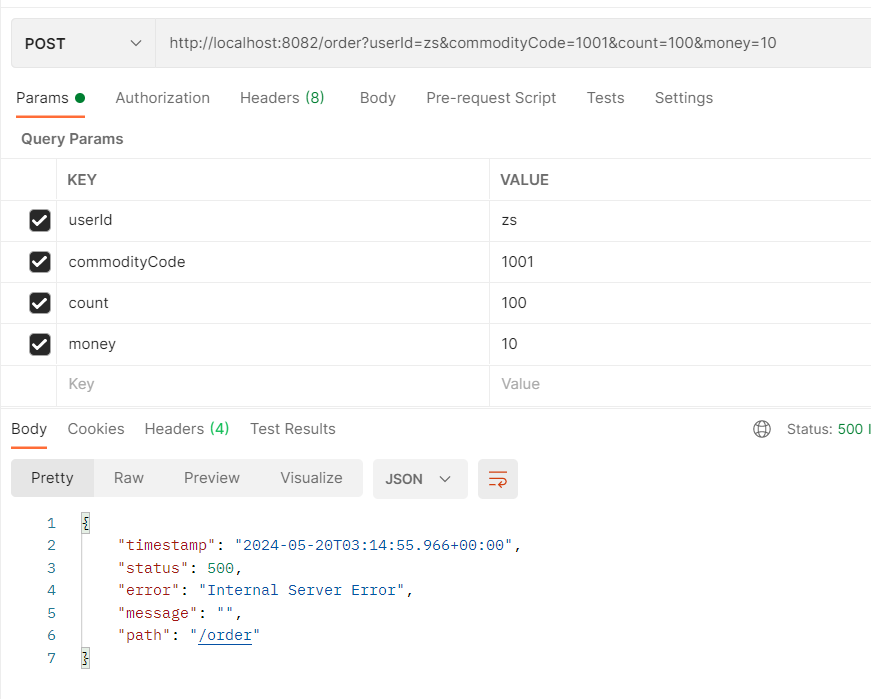This screenshot has height=699, width=871.
Task: Follow the /order path link
Action: tap(225, 636)
